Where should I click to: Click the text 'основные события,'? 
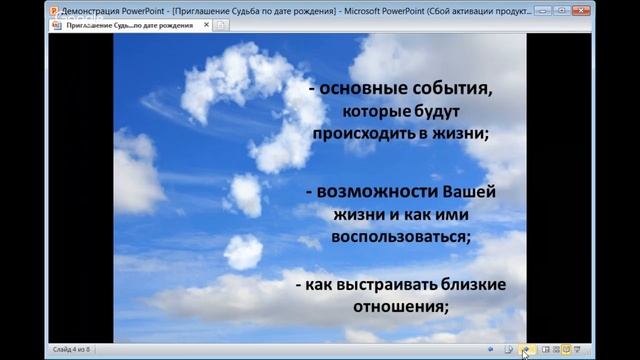[406, 89]
